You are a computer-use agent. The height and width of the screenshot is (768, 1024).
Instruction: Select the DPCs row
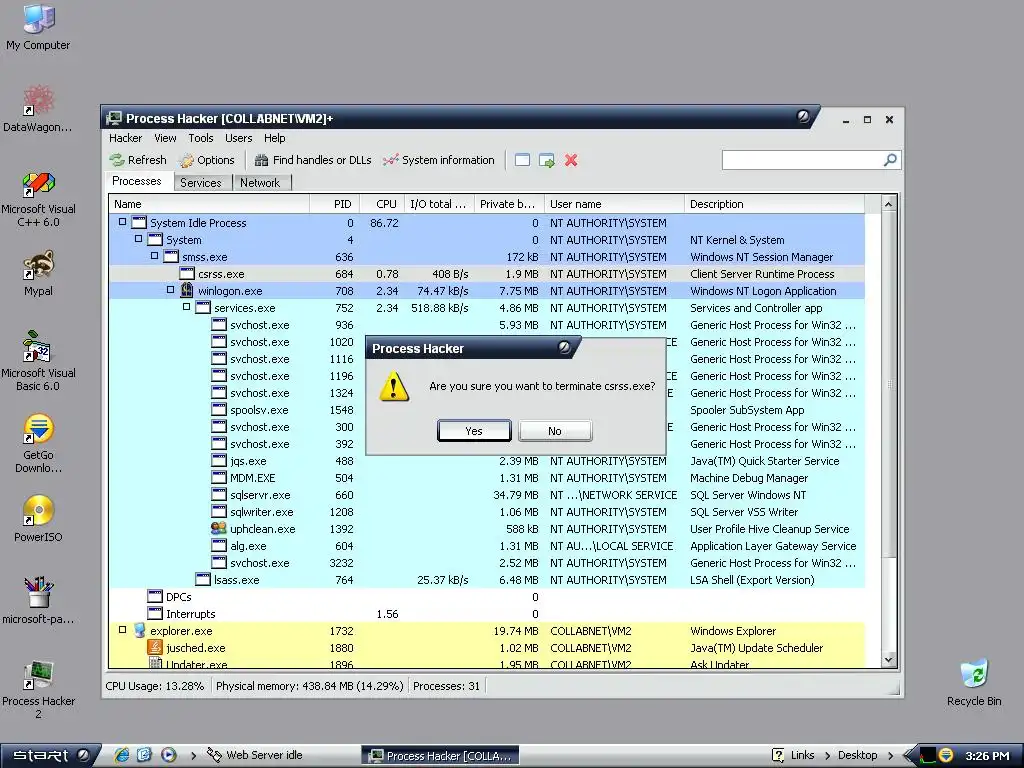487,597
